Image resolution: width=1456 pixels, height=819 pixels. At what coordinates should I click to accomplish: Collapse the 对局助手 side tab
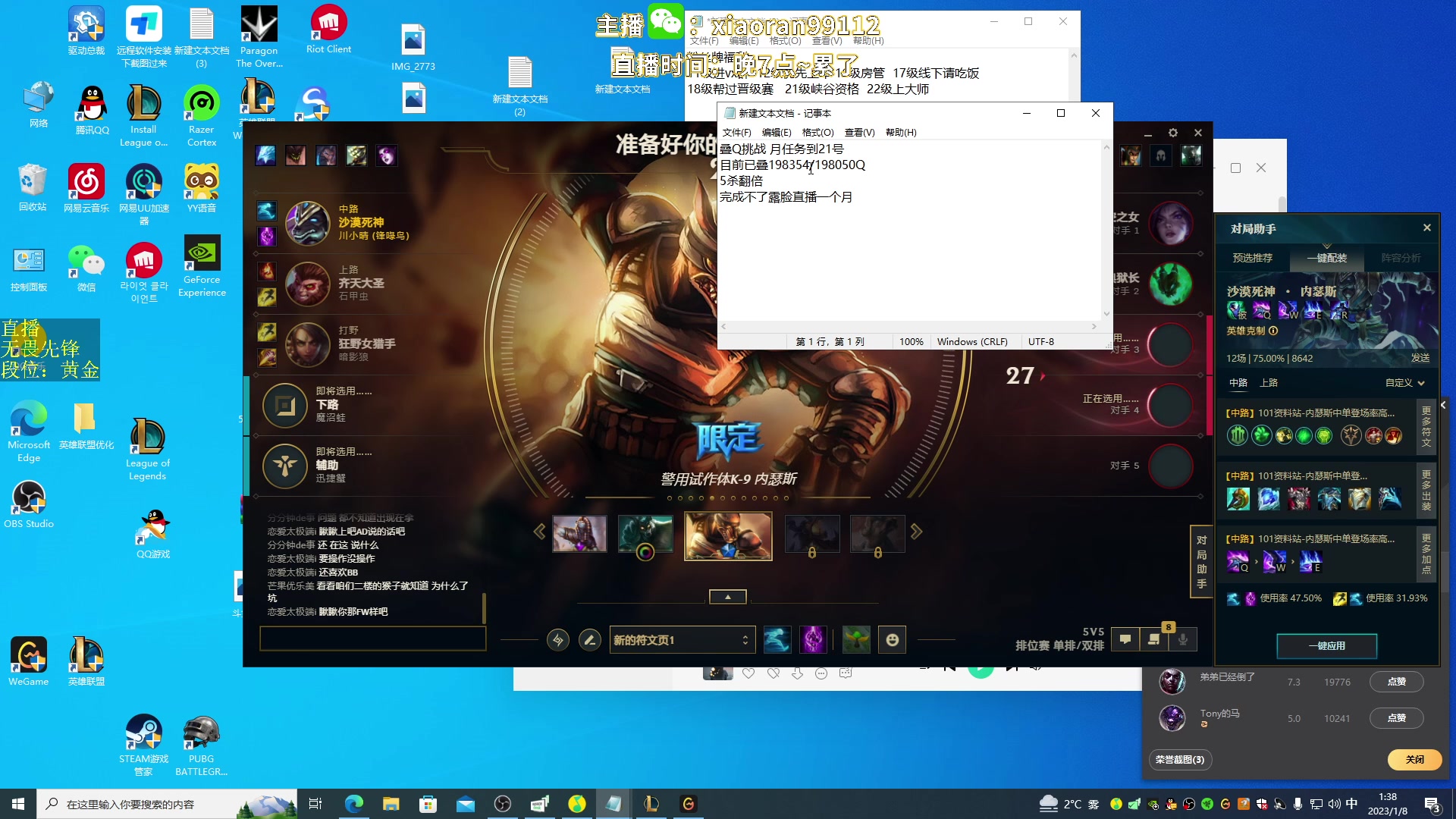pyautogui.click(x=1201, y=562)
